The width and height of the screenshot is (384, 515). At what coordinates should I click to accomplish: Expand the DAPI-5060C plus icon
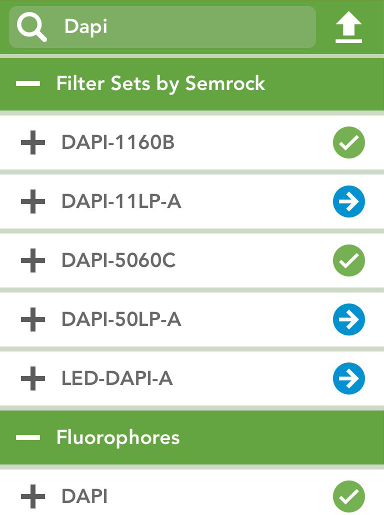point(33,261)
